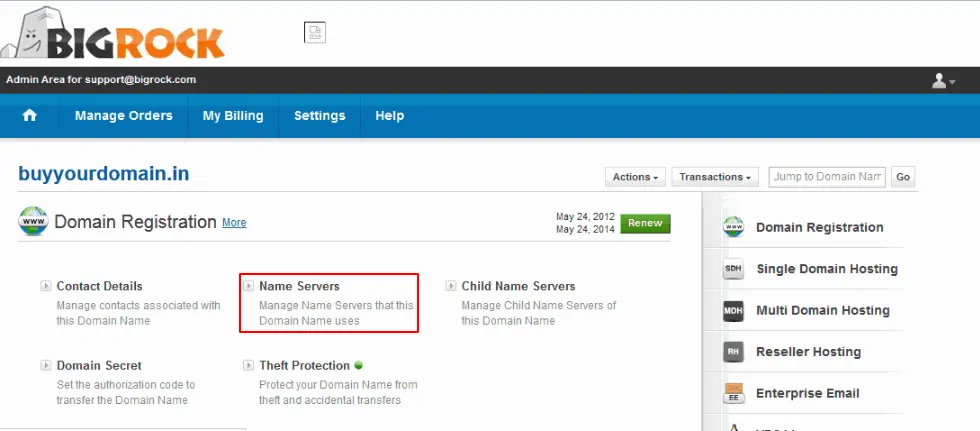
Task: Expand the Contact Details arrow
Action: pyautogui.click(x=46, y=286)
